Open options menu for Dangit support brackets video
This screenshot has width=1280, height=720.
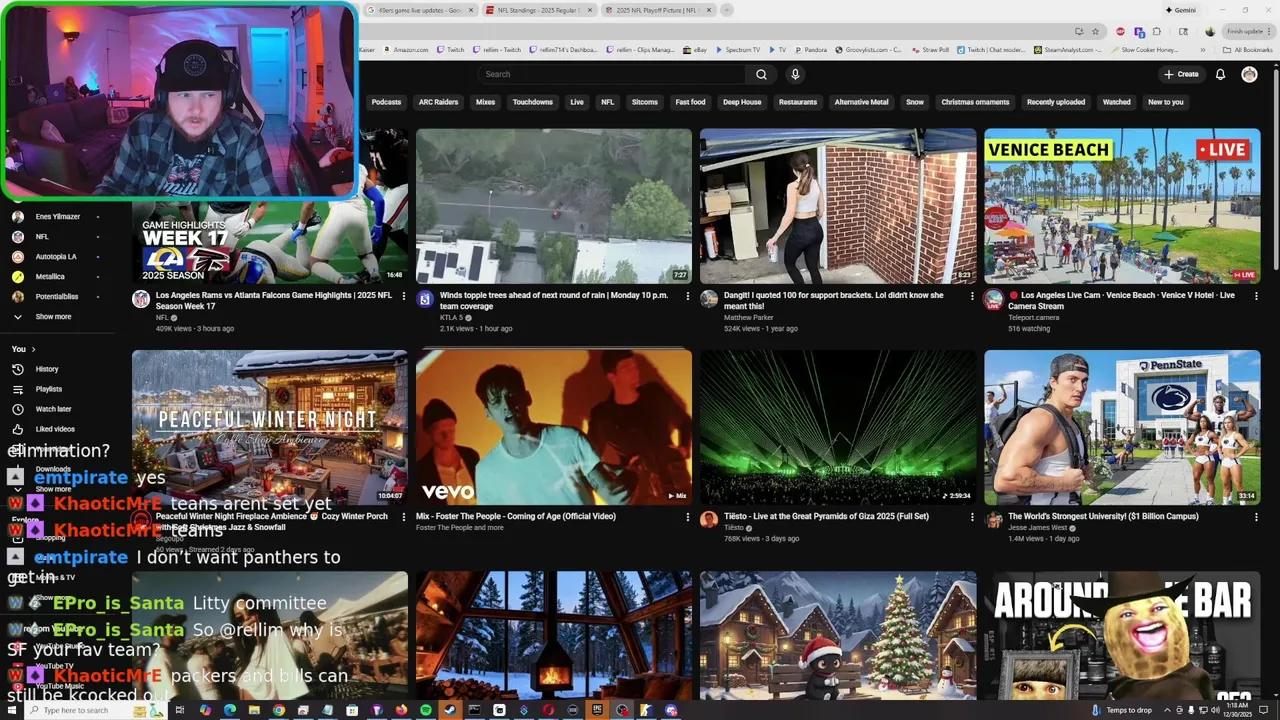coord(972,296)
